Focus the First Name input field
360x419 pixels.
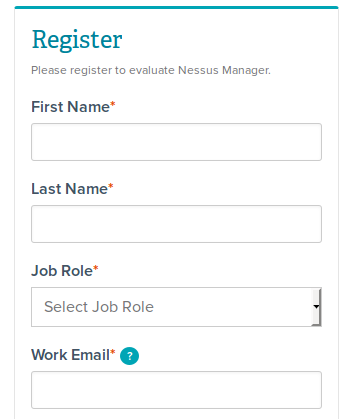(176, 142)
